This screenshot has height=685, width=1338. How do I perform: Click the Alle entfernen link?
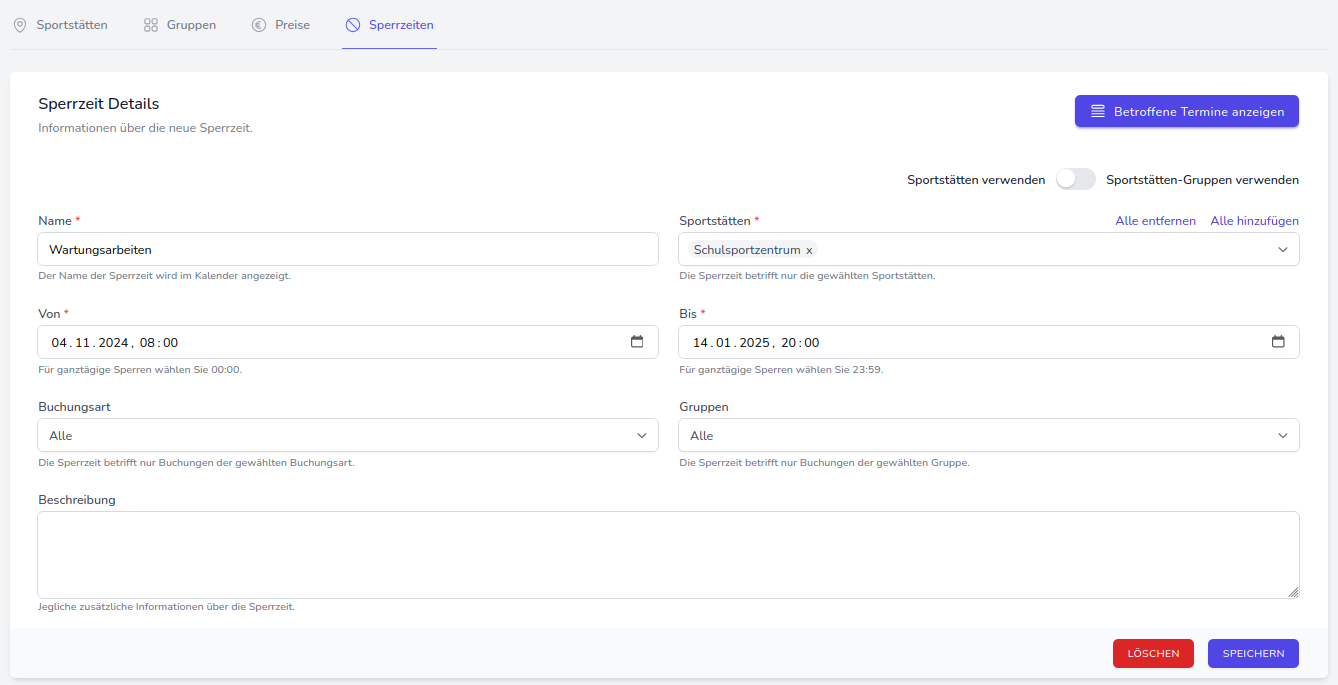click(x=1155, y=221)
